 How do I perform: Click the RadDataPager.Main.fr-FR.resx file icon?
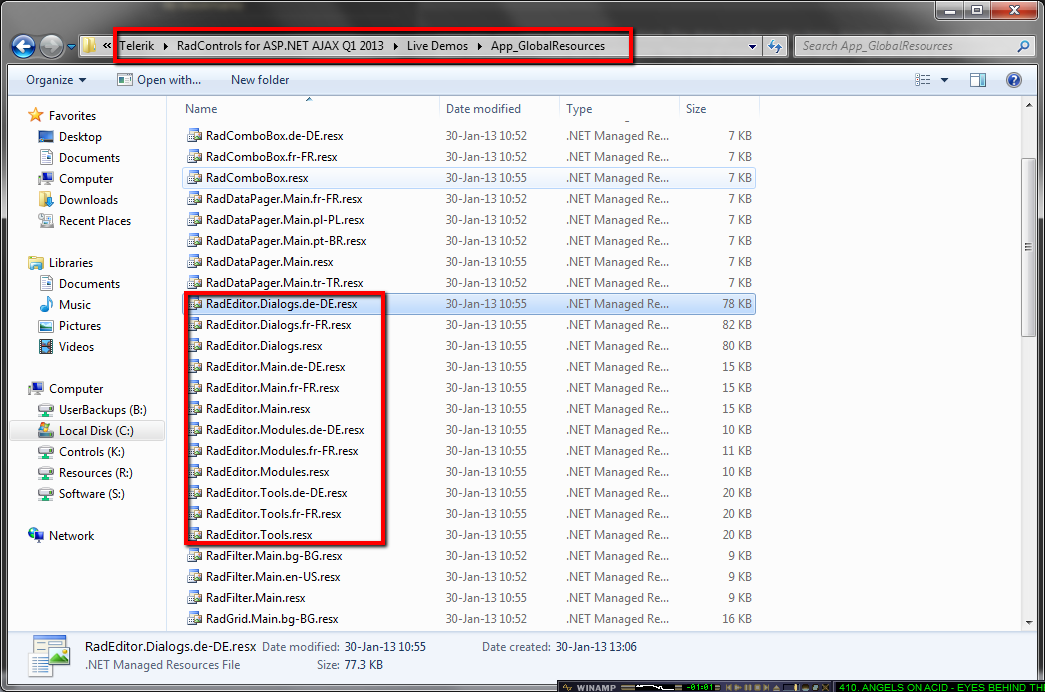[195, 199]
